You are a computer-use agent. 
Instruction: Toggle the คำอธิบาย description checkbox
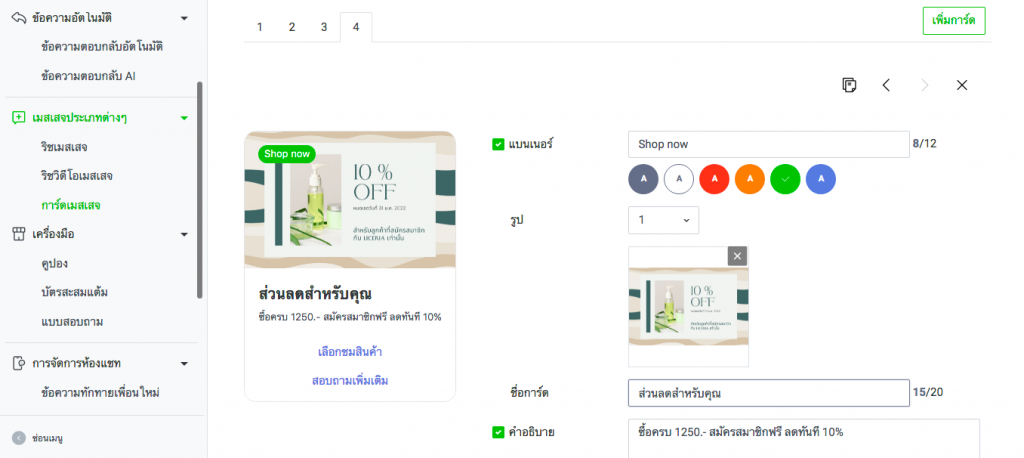coord(498,432)
